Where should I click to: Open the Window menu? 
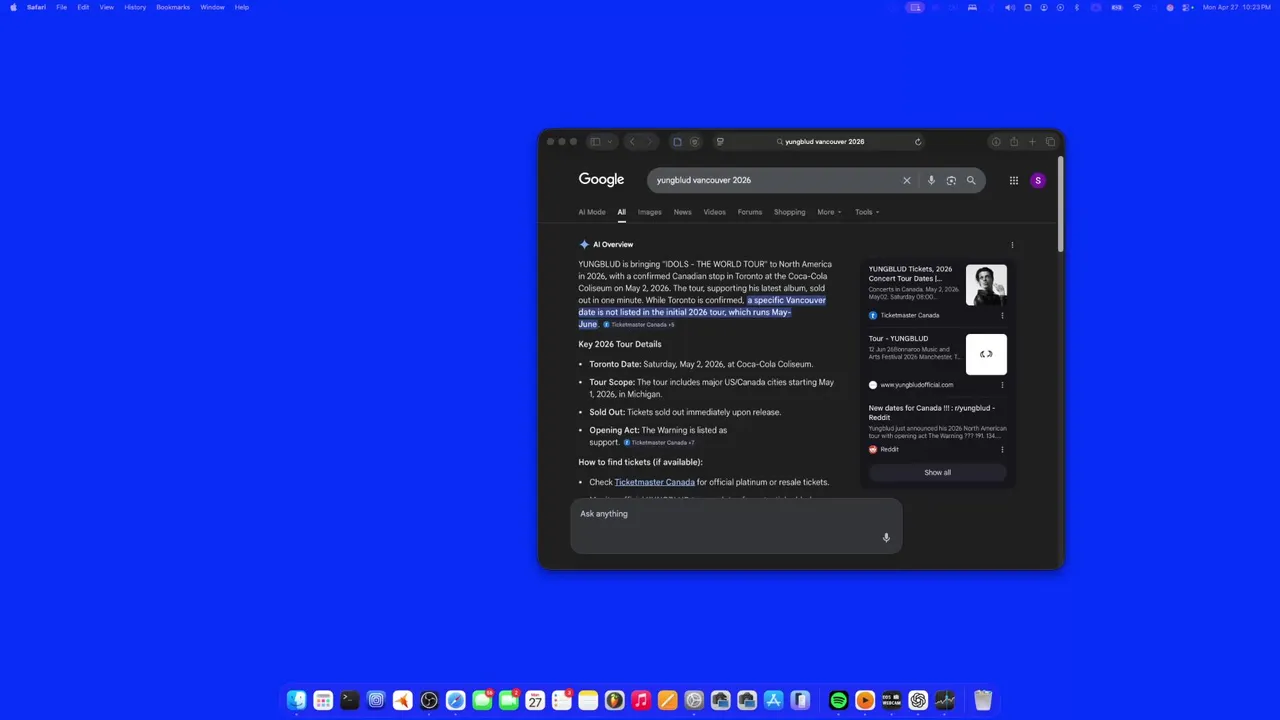click(212, 7)
